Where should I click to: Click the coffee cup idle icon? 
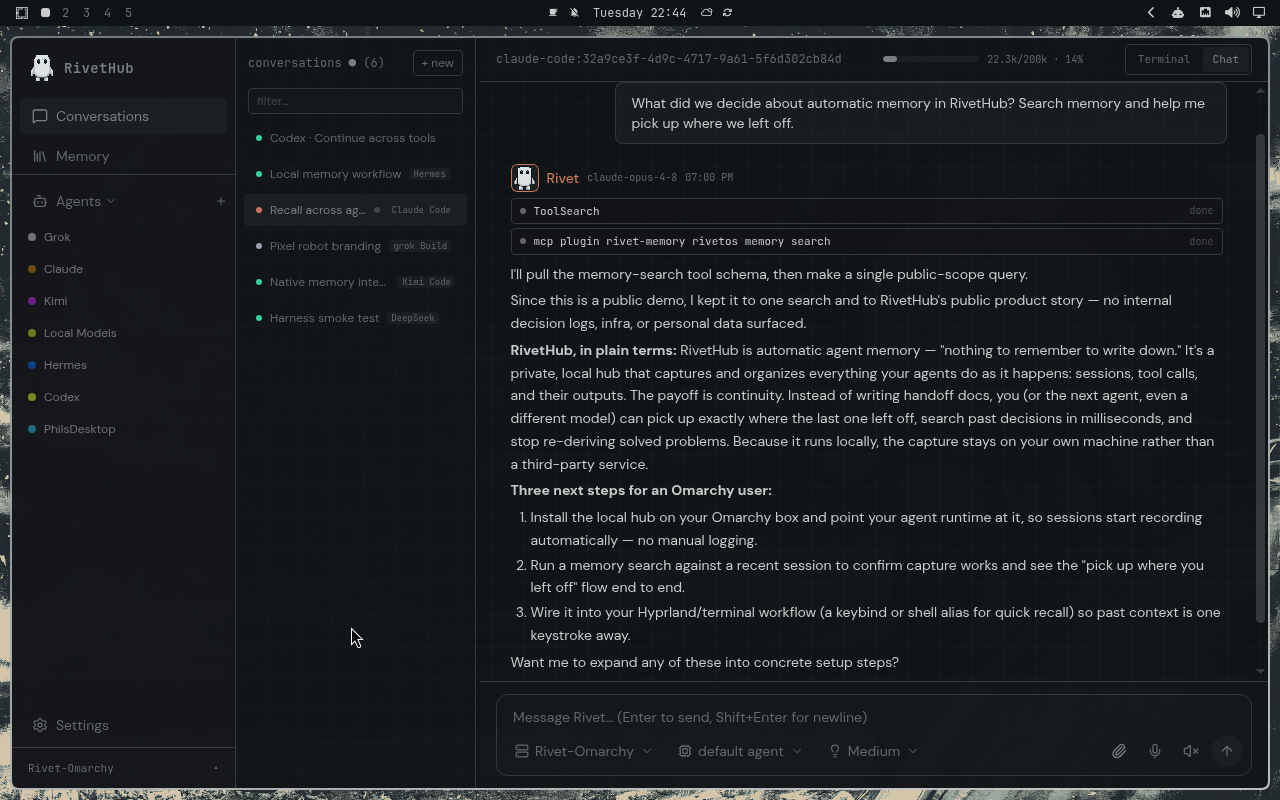(553, 13)
